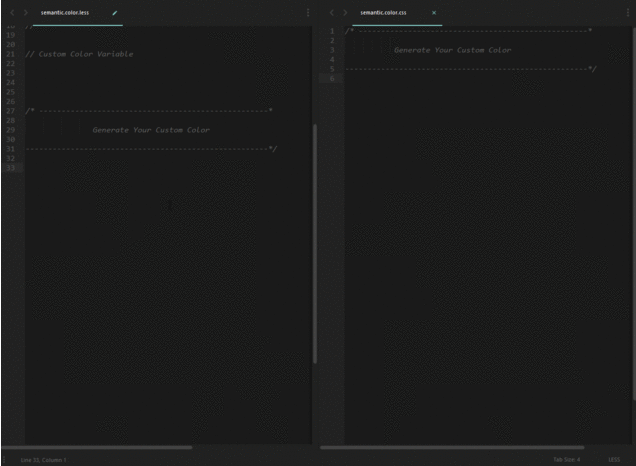Close the semantic.color.css tab
This screenshot has height=466, width=636.
434,13
